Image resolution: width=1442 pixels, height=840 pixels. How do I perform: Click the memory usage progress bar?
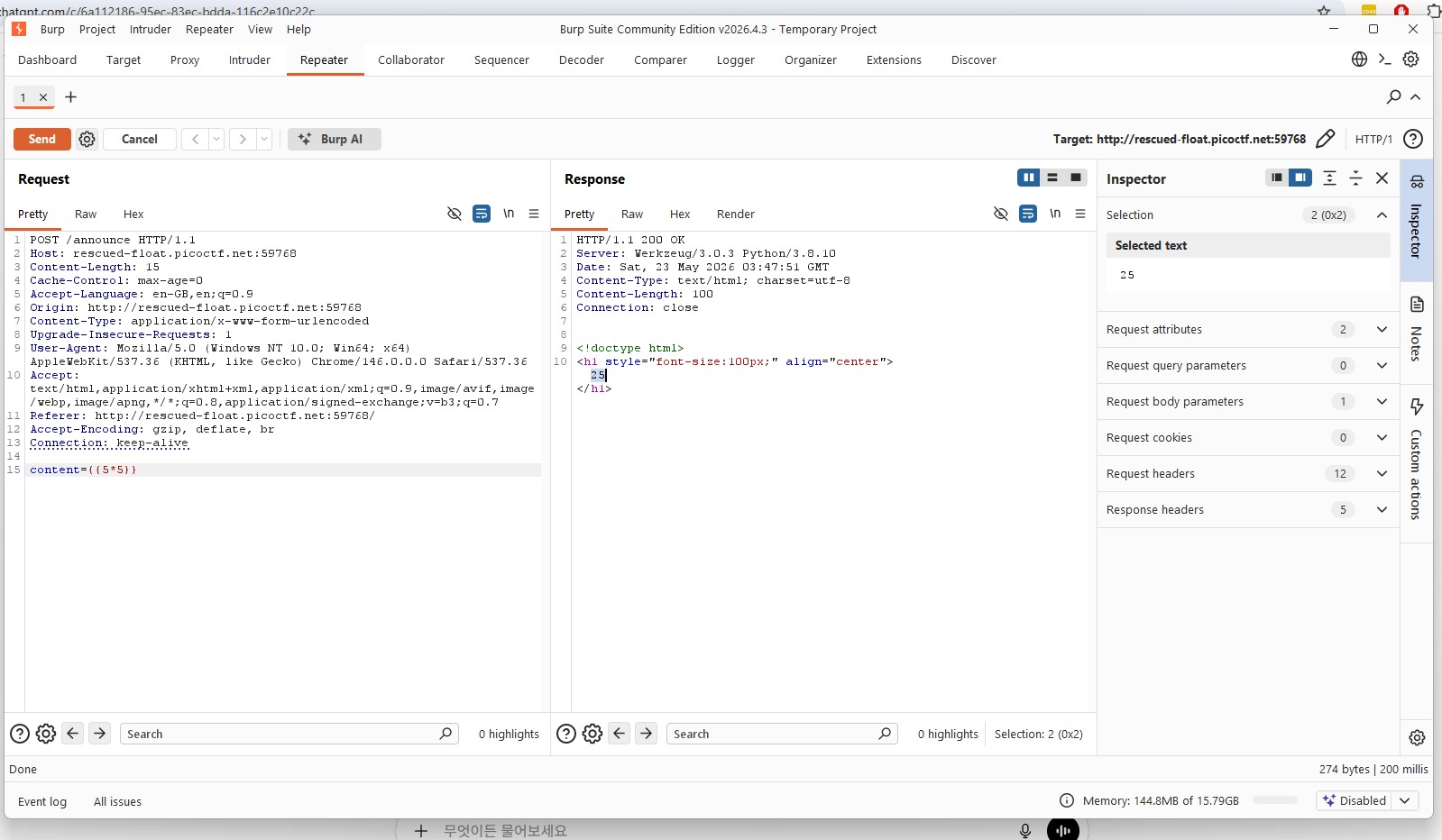pyautogui.click(x=1274, y=800)
